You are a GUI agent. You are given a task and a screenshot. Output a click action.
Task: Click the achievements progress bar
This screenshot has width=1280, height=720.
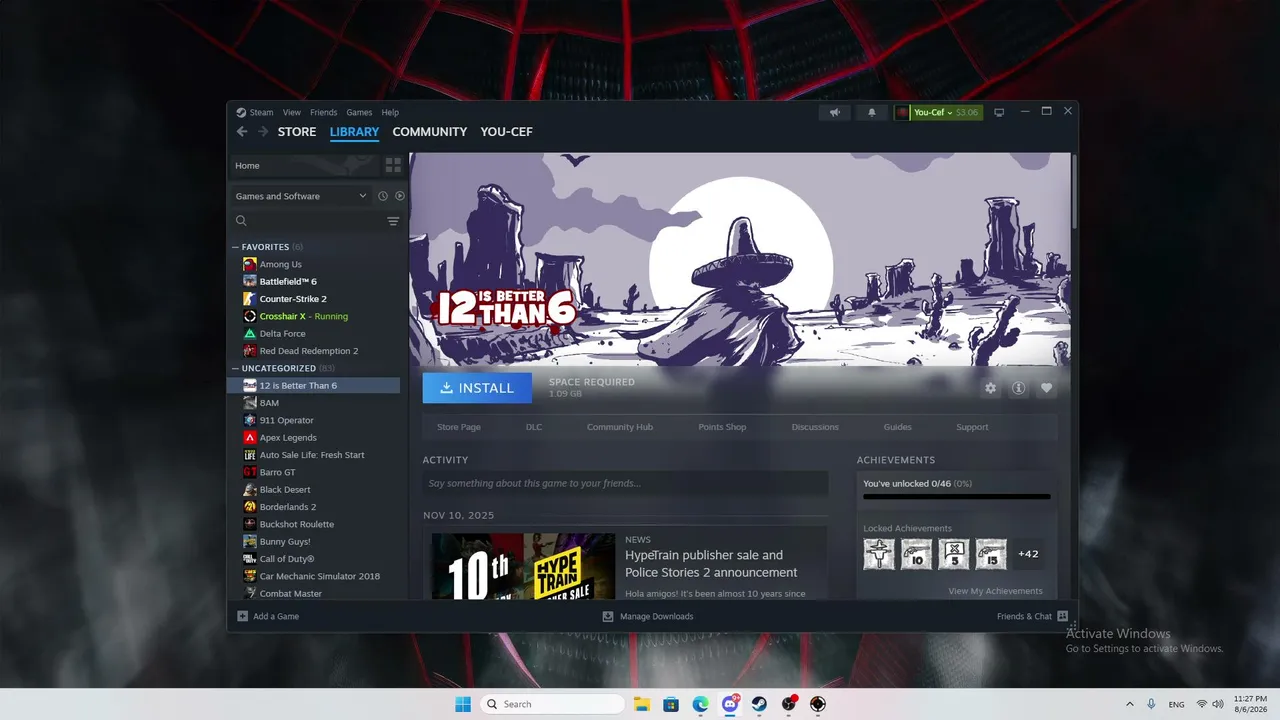coord(957,496)
